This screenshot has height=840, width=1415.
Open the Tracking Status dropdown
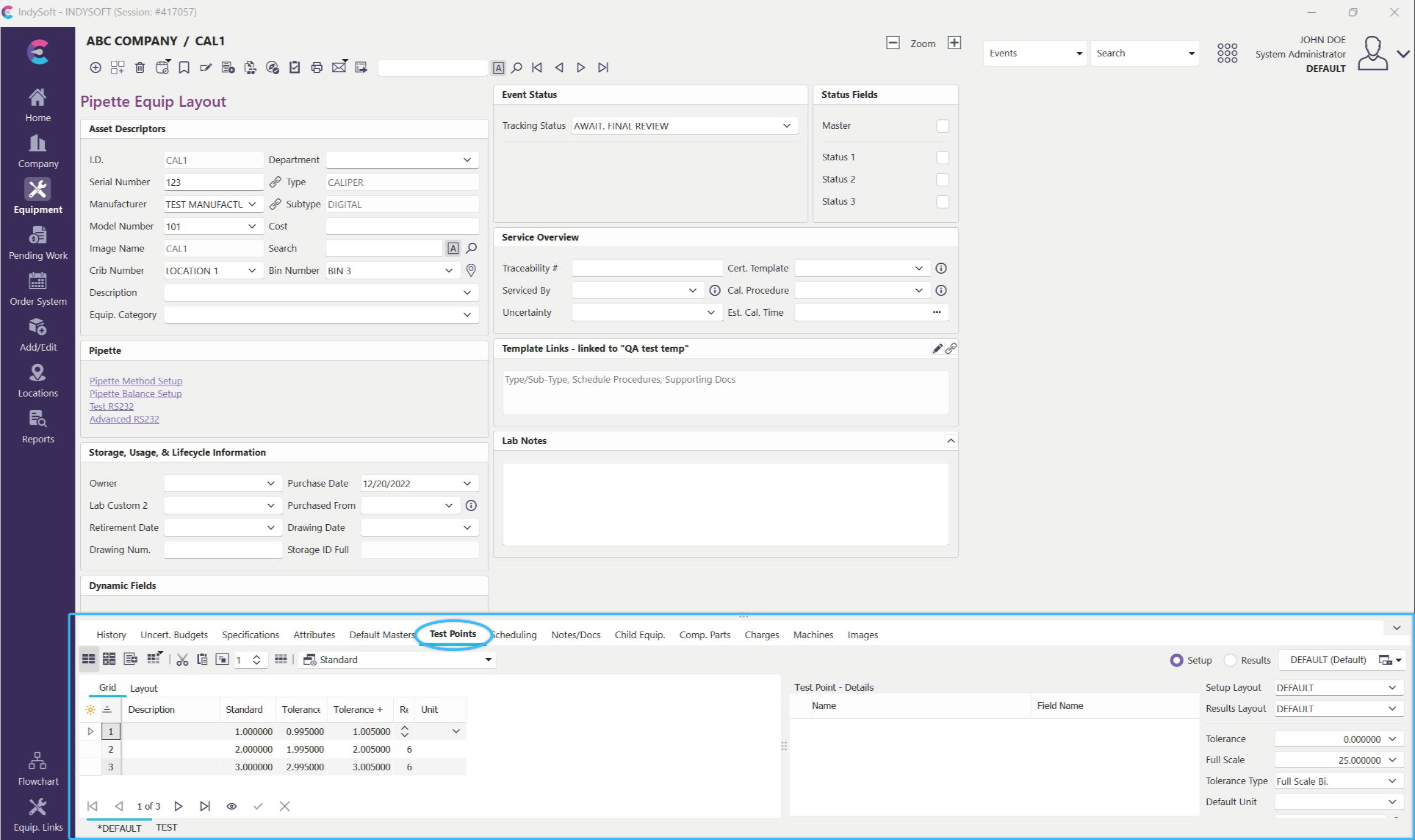coord(787,126)
